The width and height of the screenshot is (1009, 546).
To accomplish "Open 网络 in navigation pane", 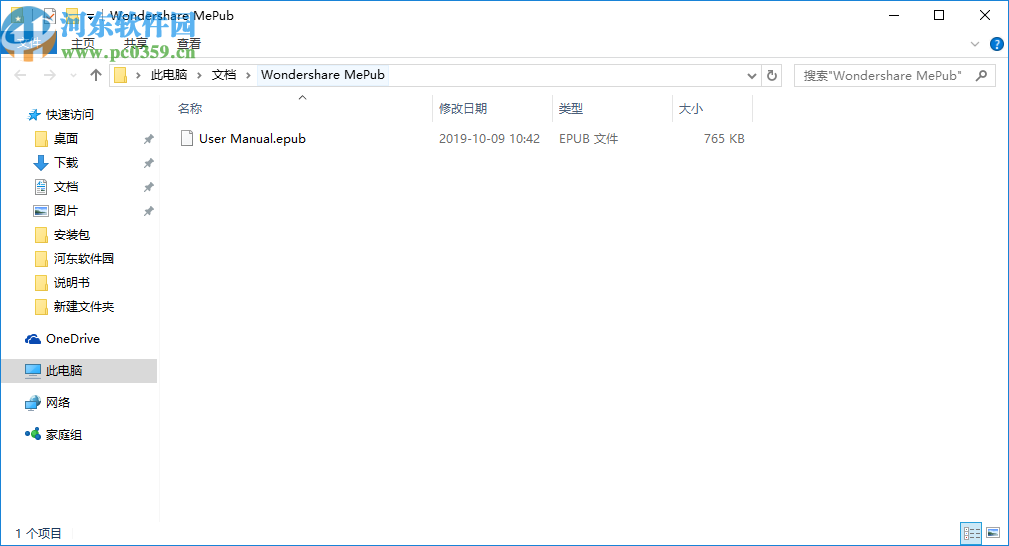I will point(58,402).
